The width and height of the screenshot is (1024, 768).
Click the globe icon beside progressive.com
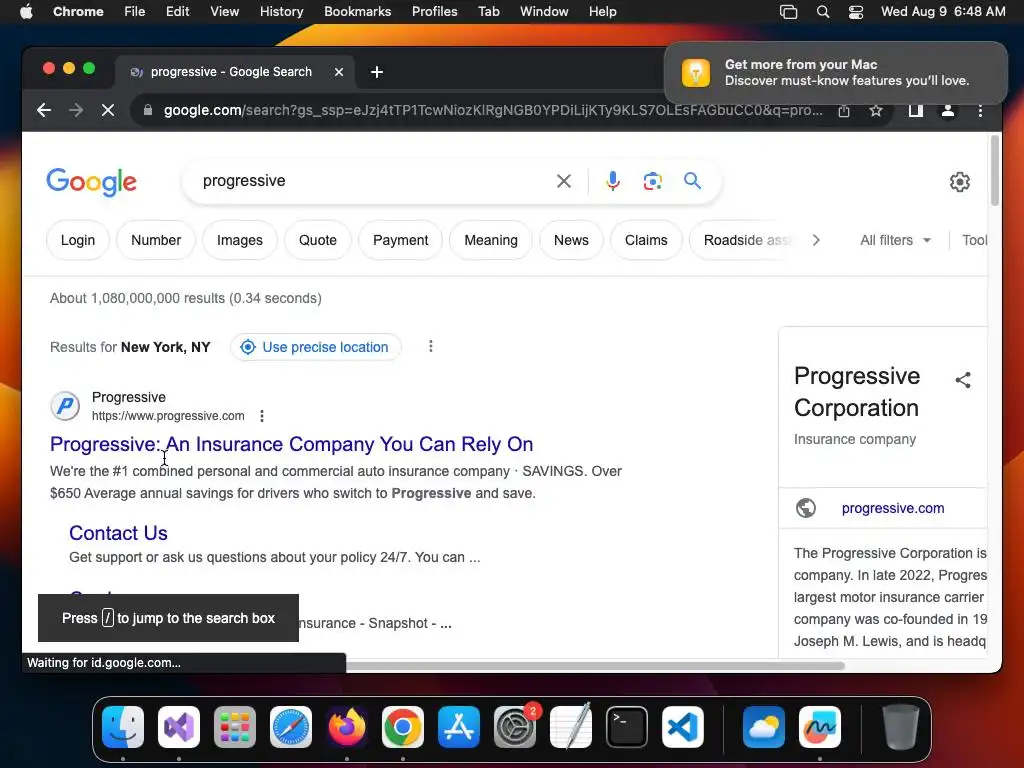[x=806, y=507]
